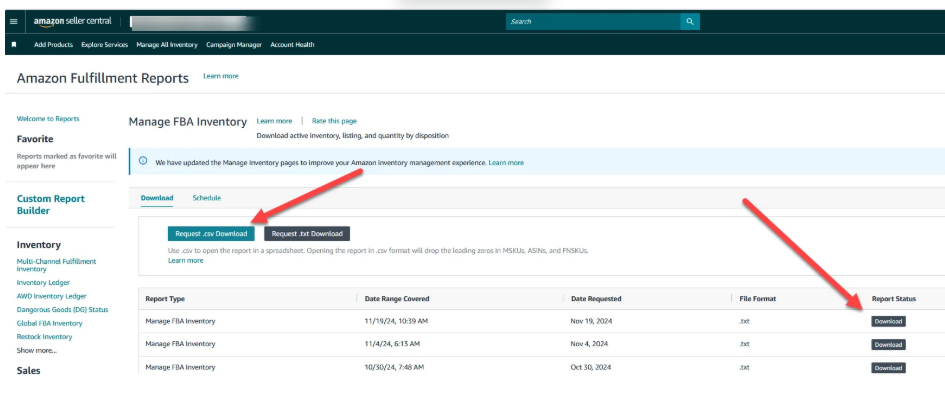Open Dangerous Goods (DG) Status report

(63, 310)
